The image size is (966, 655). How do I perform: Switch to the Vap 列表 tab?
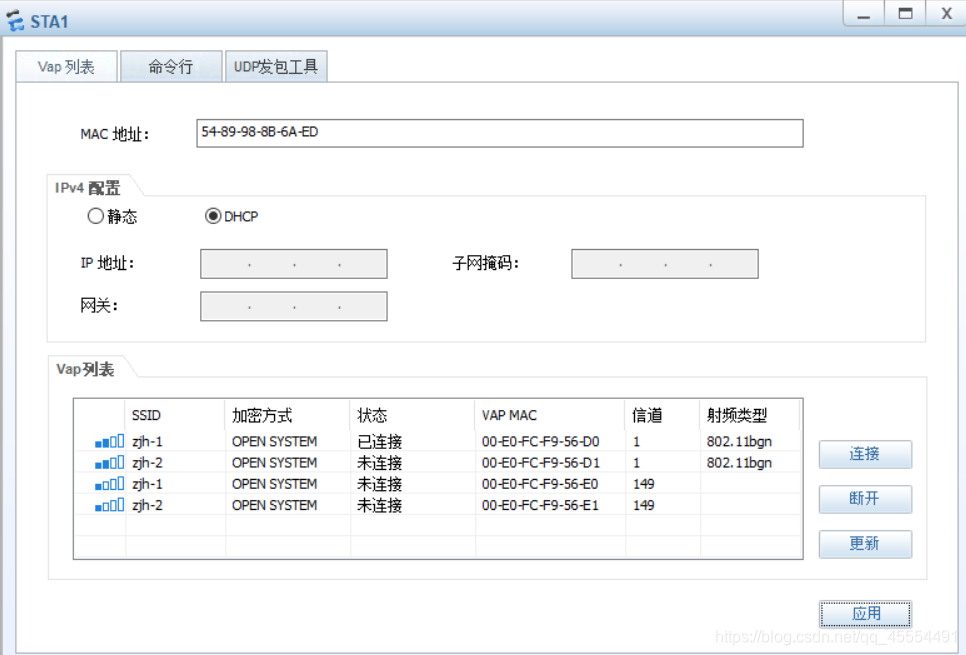[x=66, y=67]
